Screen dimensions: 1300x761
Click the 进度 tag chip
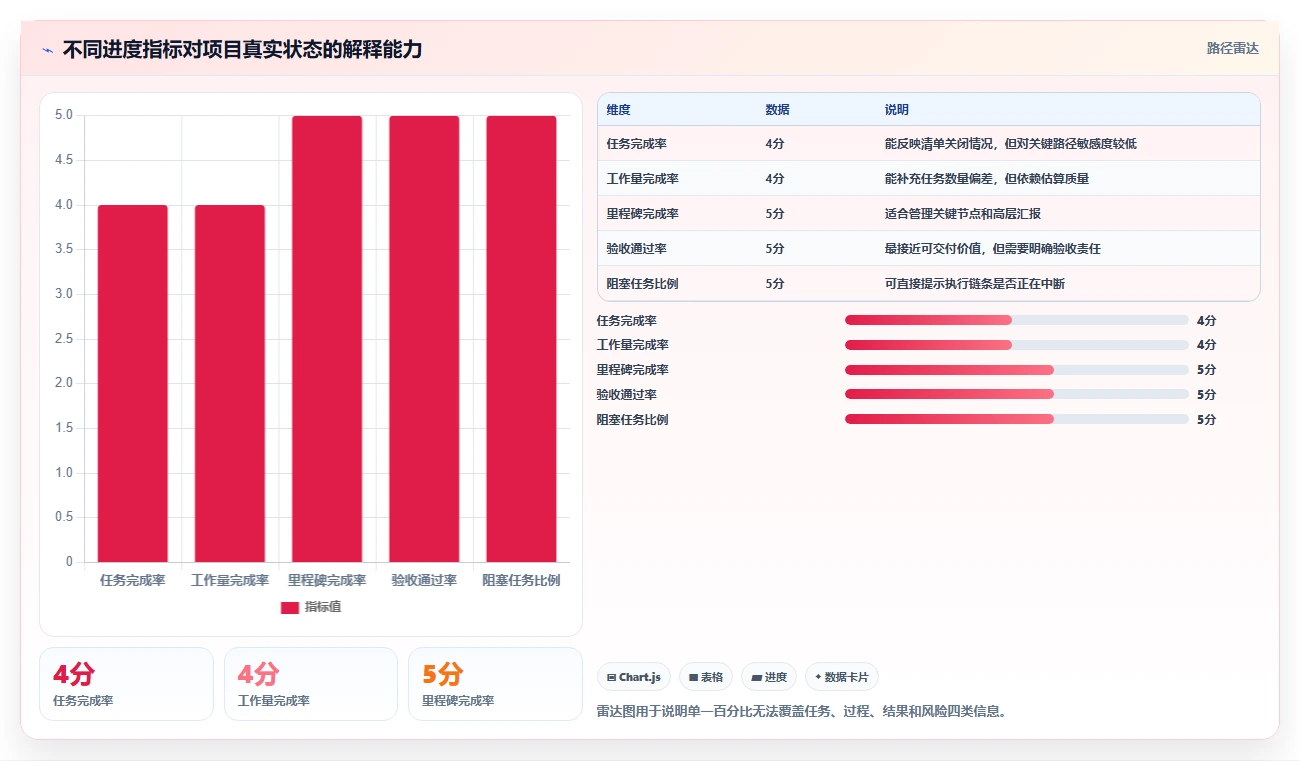(x=769, y=677)
